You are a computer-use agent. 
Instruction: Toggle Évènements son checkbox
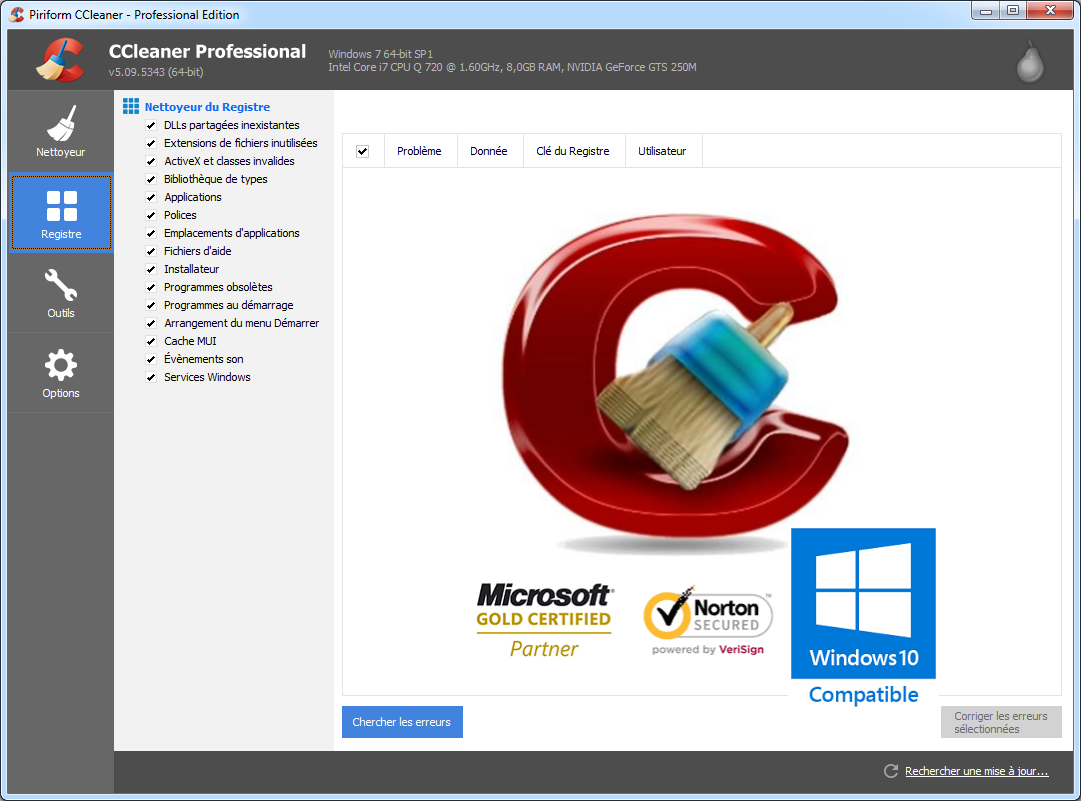tap(151, 358)
